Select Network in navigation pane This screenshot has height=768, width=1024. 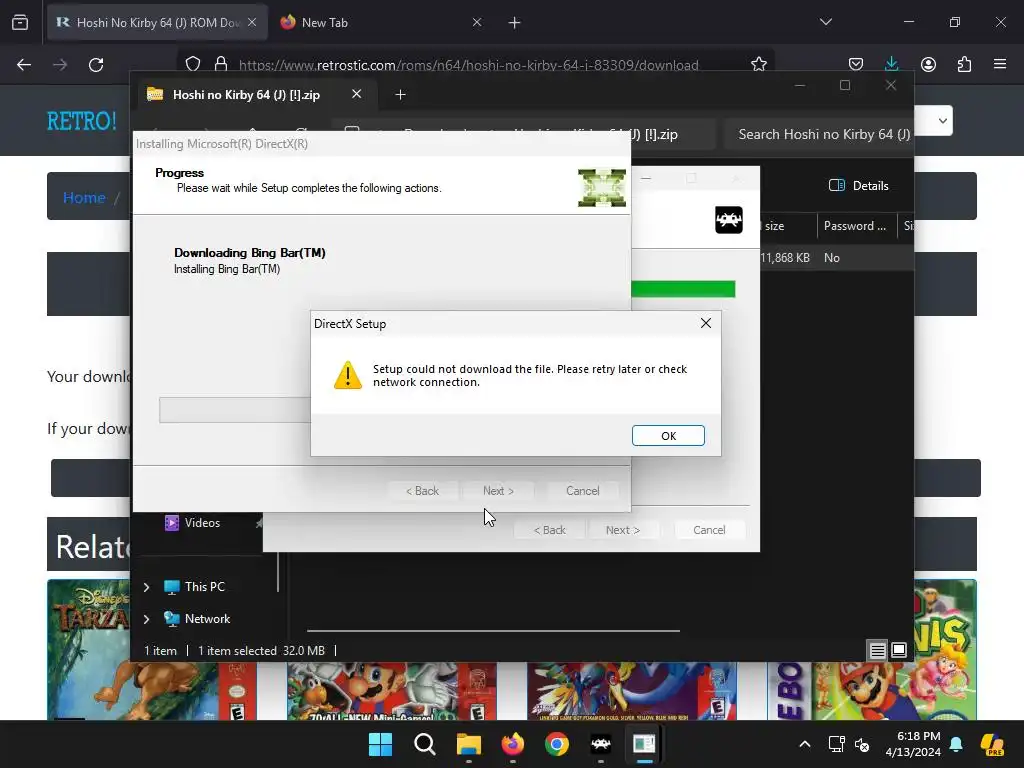207,618
